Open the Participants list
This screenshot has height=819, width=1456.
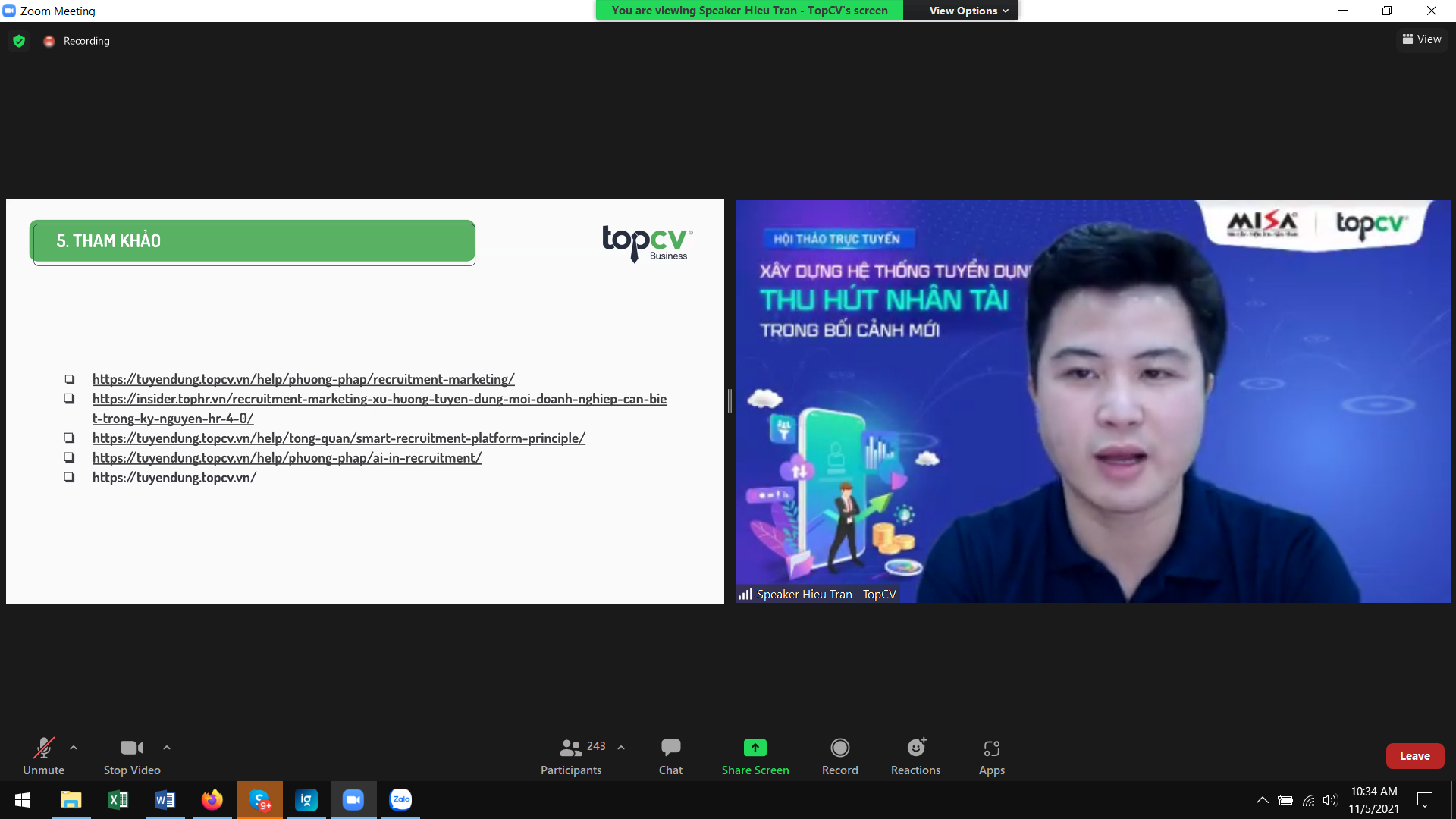point(570,748)
